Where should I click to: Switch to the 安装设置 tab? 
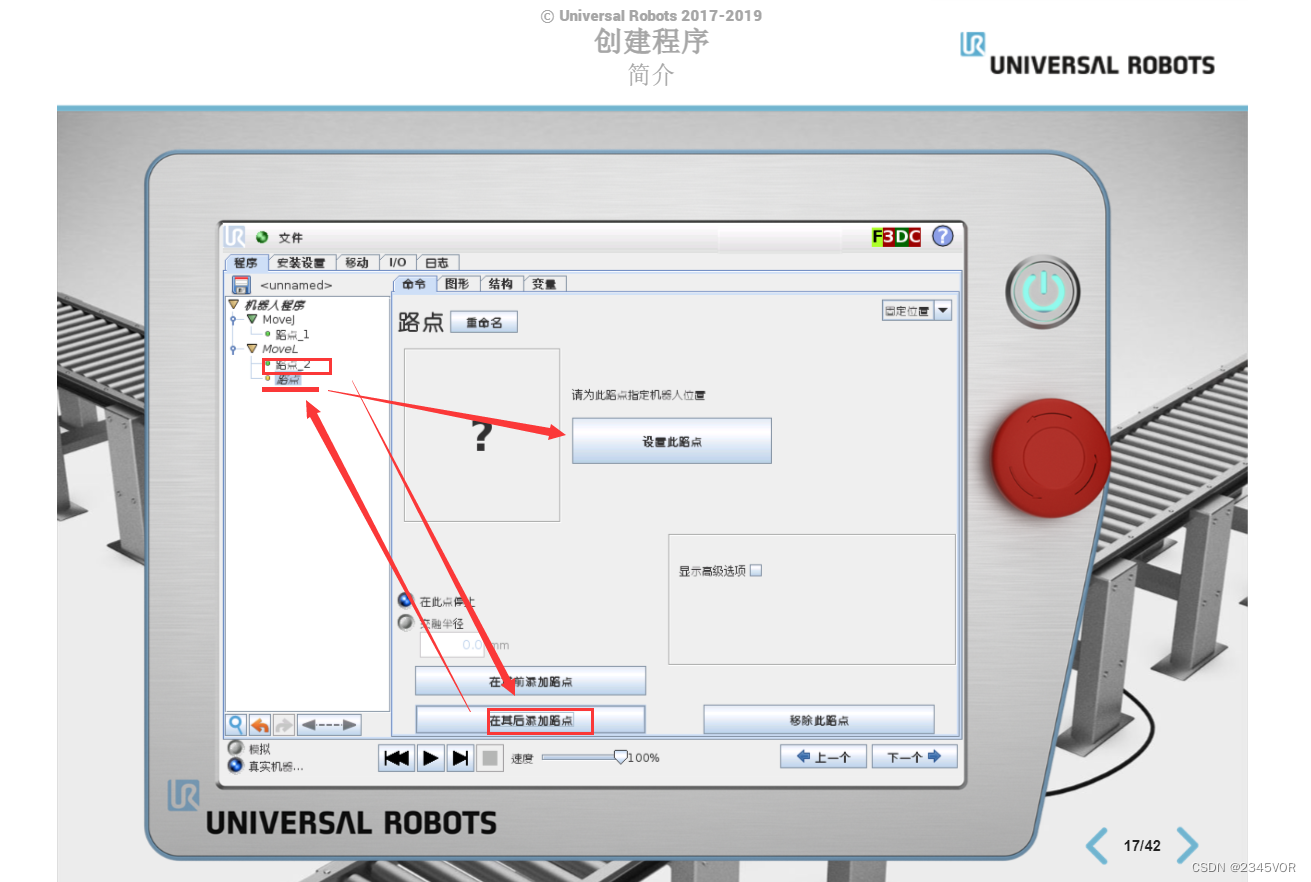pos(301,262)
